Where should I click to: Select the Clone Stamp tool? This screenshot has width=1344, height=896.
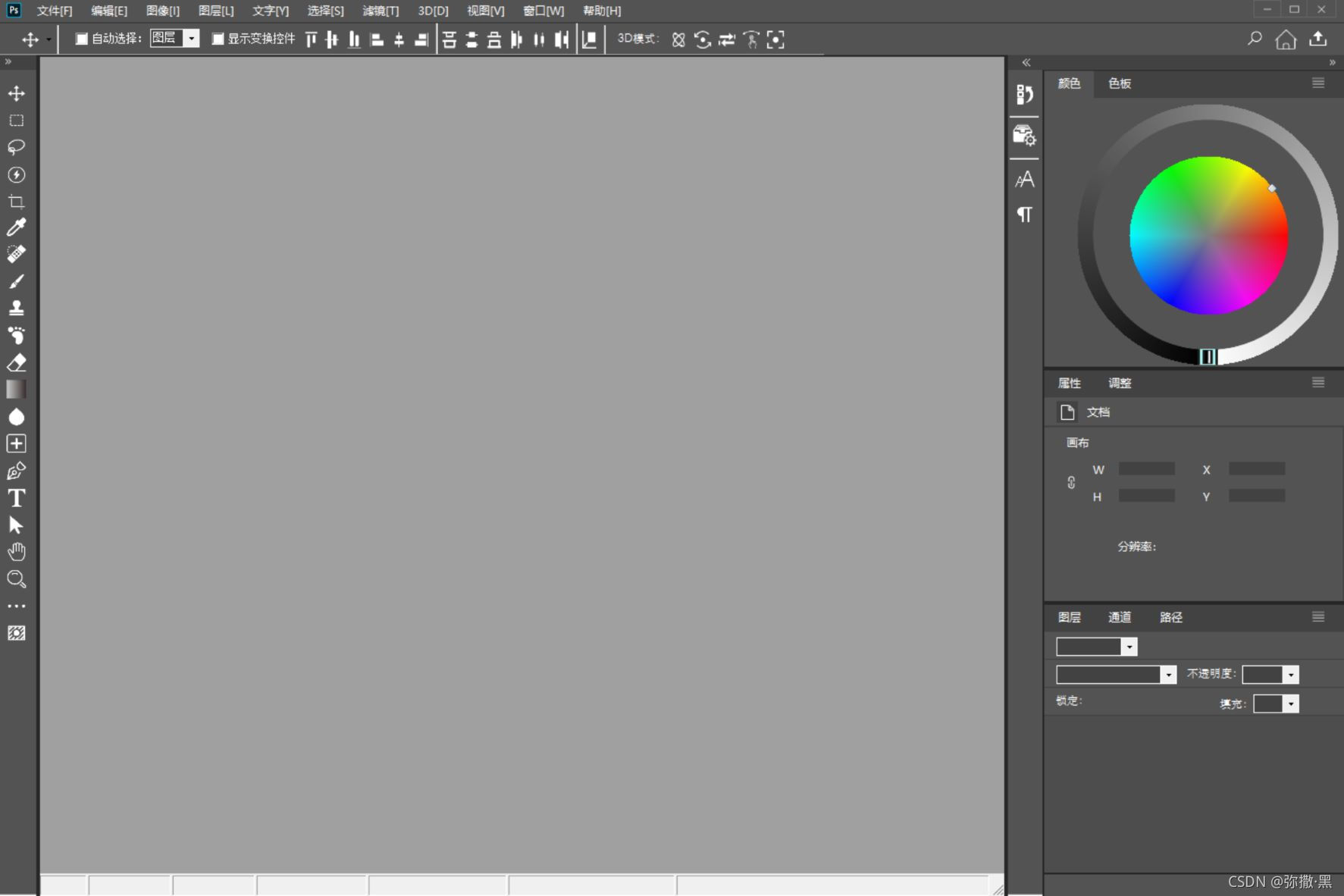coord(16,308)
